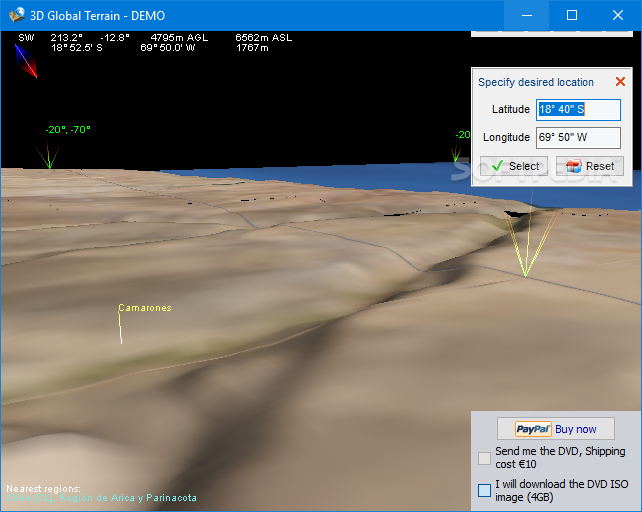Click the Latitude input field
This screenshot has width=642, height=512.
pyautogui.click(x=578, y=110)
